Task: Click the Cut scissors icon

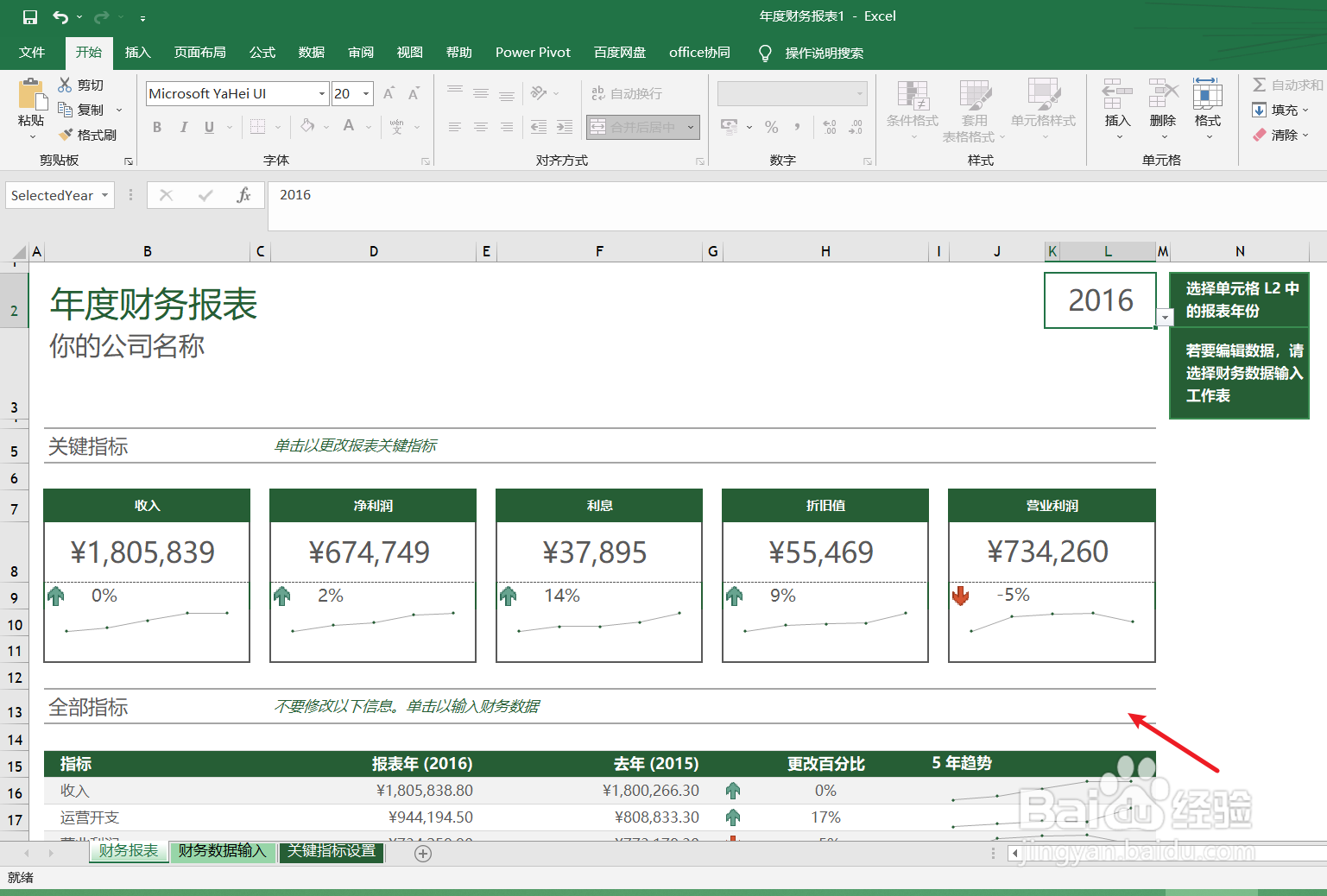Action: (65, 85)
